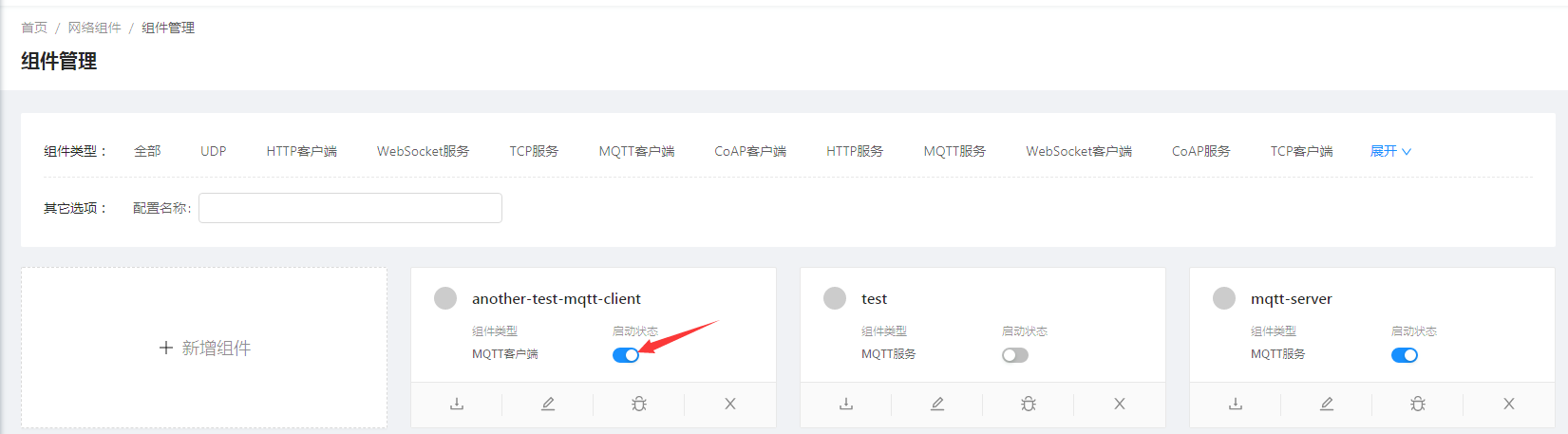Viewport: 1568px width, 434px height.
Task: Focus the 配置名称 input field
Action: point(349,208)
